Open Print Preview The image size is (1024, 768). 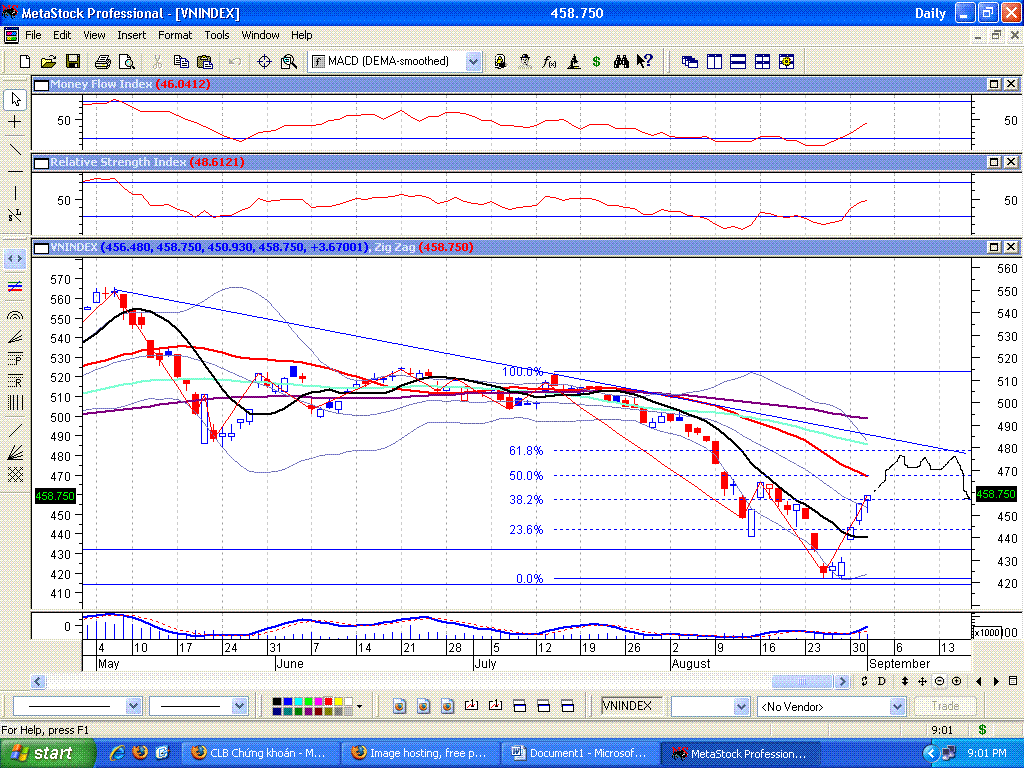point(127,61)
